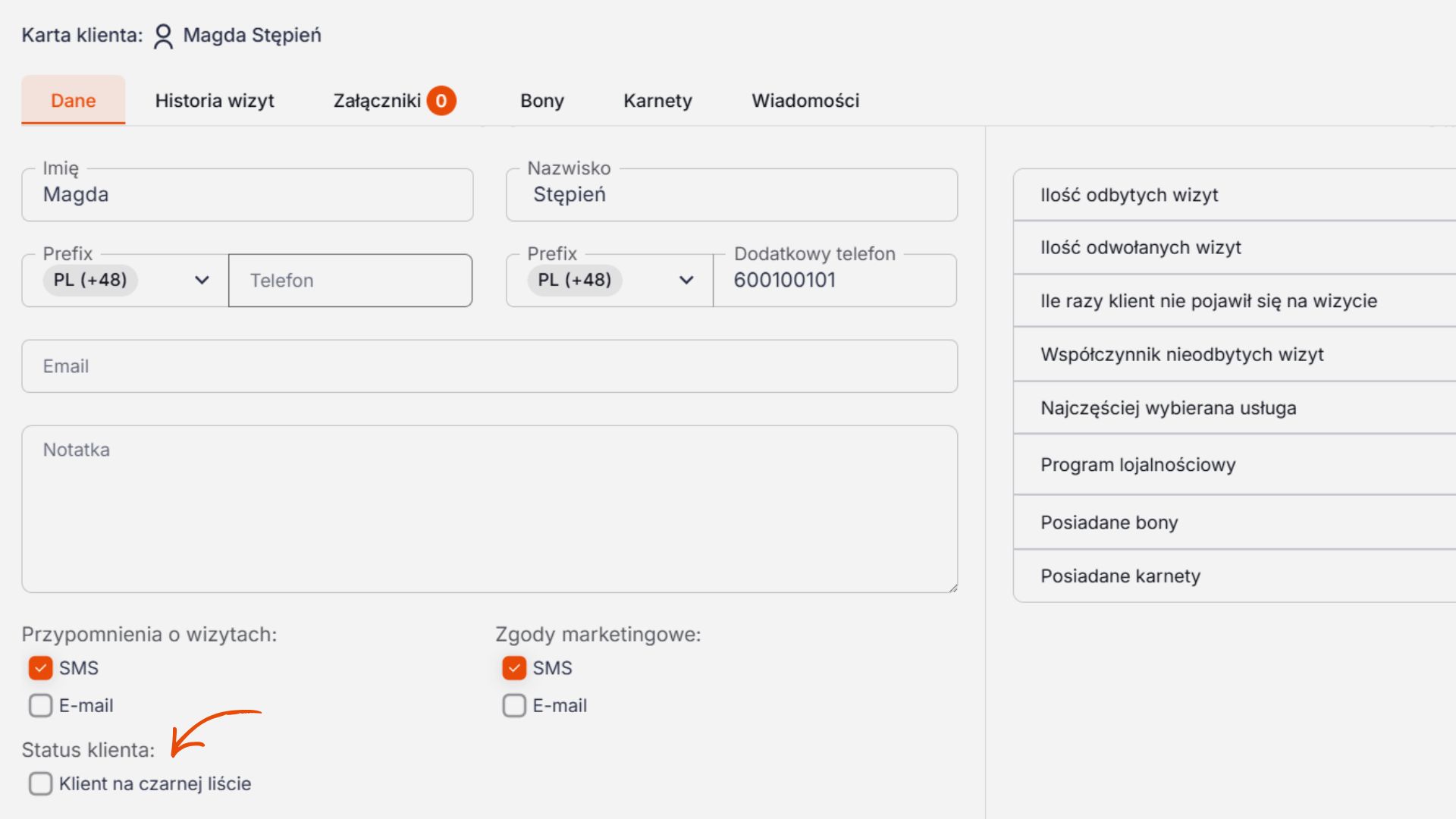Enable E-mail visit reminders checkbox
The height and width of the screenshot is (819, 1456).
point(41,705)
